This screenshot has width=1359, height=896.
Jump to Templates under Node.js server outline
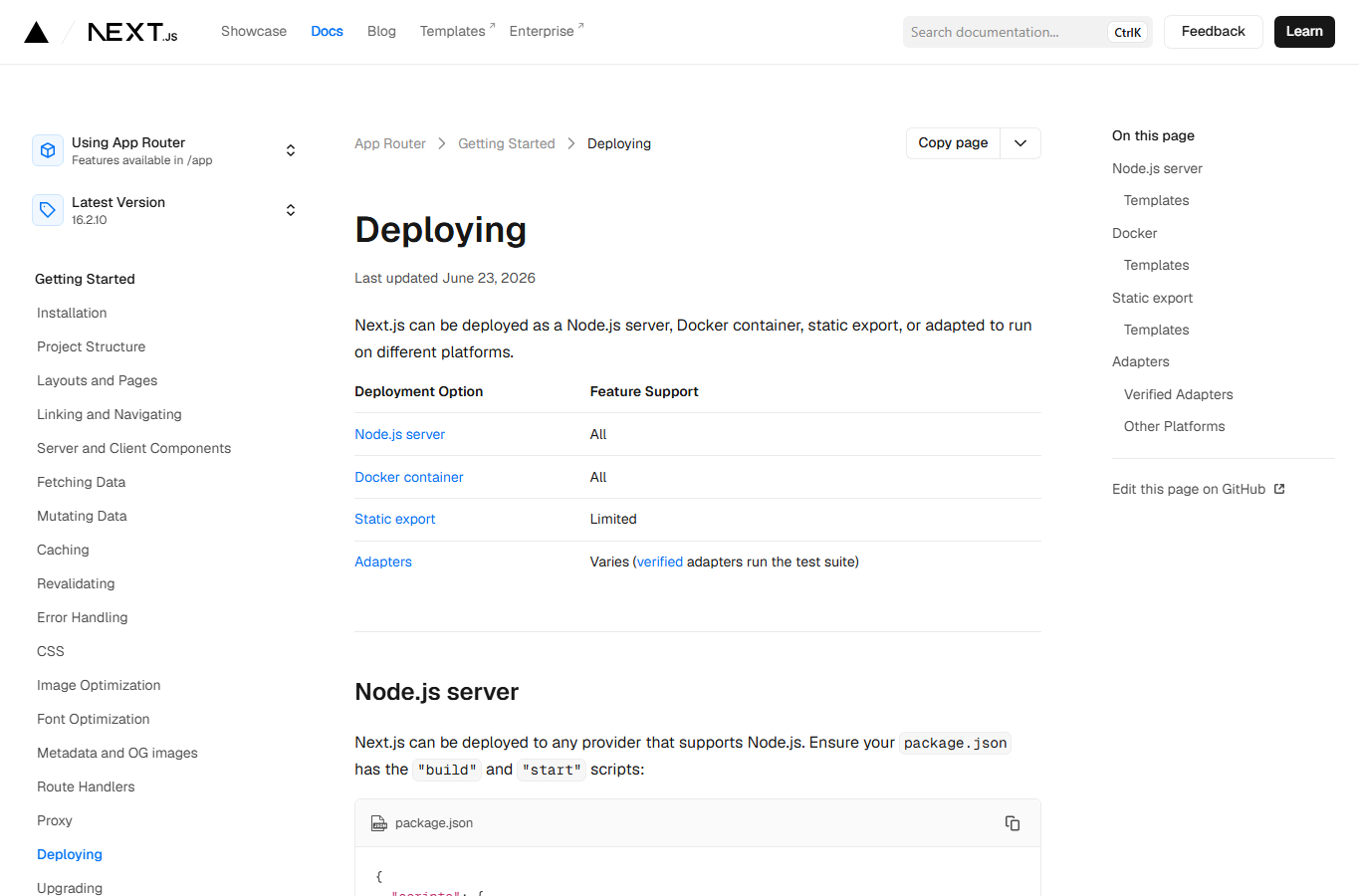click(1157, 201)
